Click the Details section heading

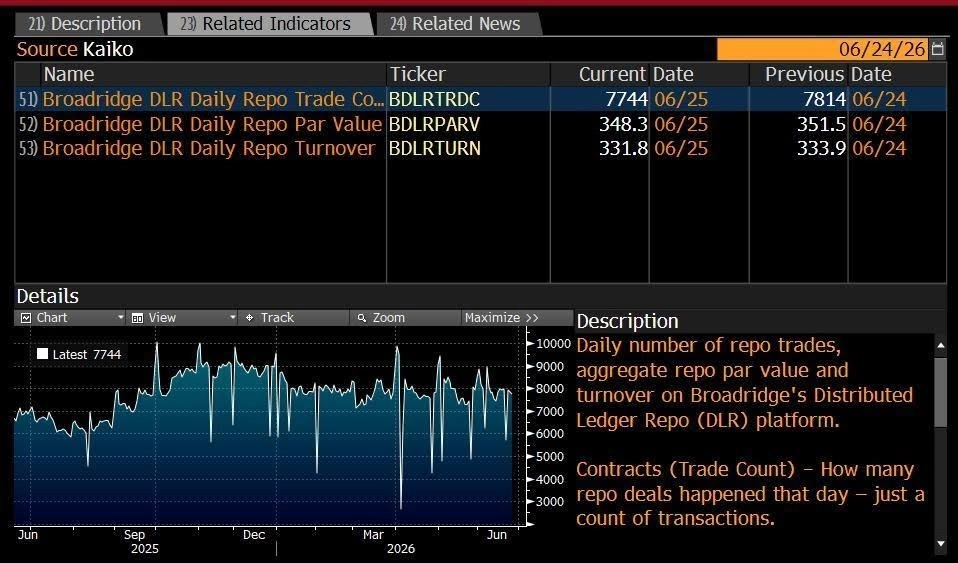tap(48, 296)
